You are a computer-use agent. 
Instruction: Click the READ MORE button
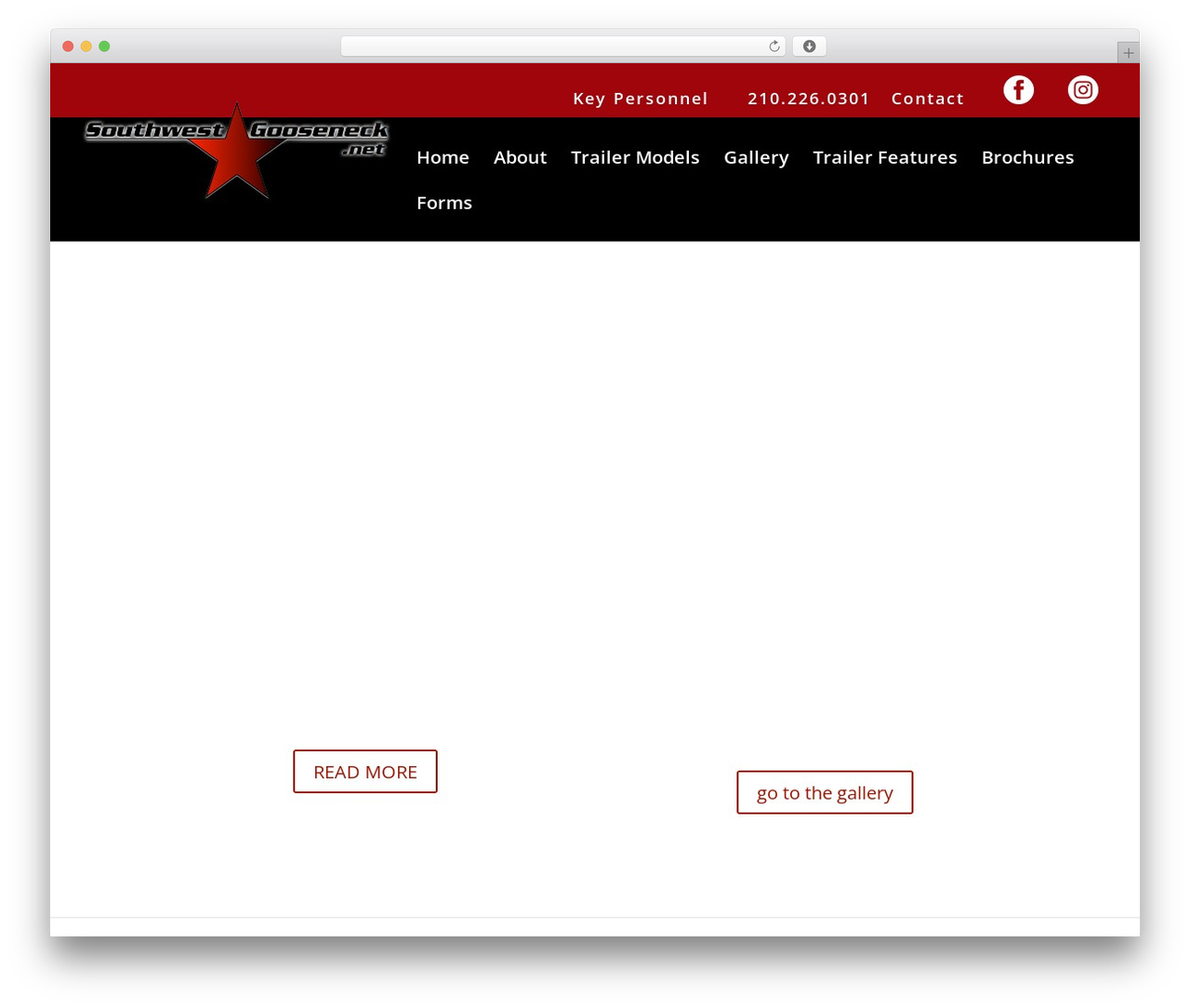tap(365, 772)
